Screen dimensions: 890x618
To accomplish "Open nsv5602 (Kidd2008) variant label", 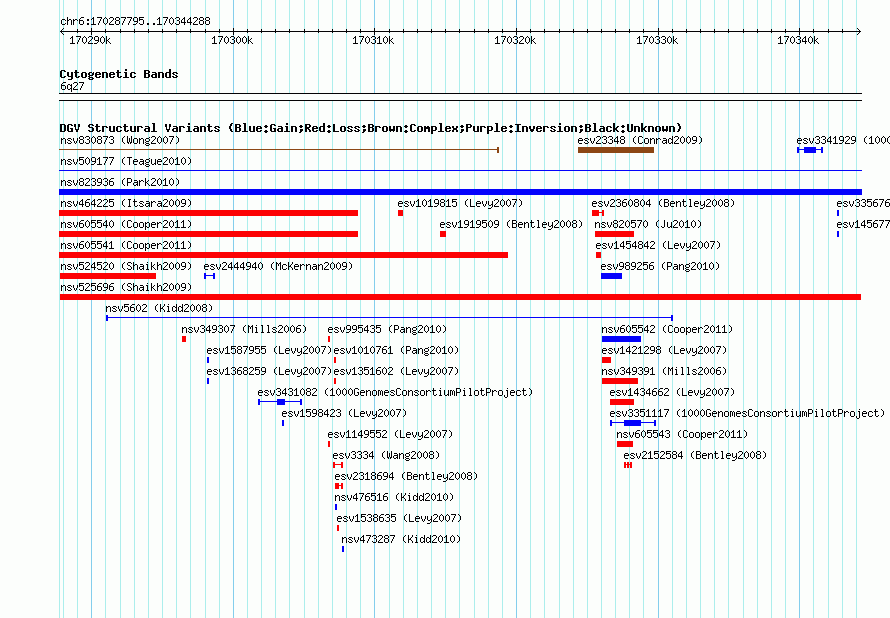I will coord(159,308).
